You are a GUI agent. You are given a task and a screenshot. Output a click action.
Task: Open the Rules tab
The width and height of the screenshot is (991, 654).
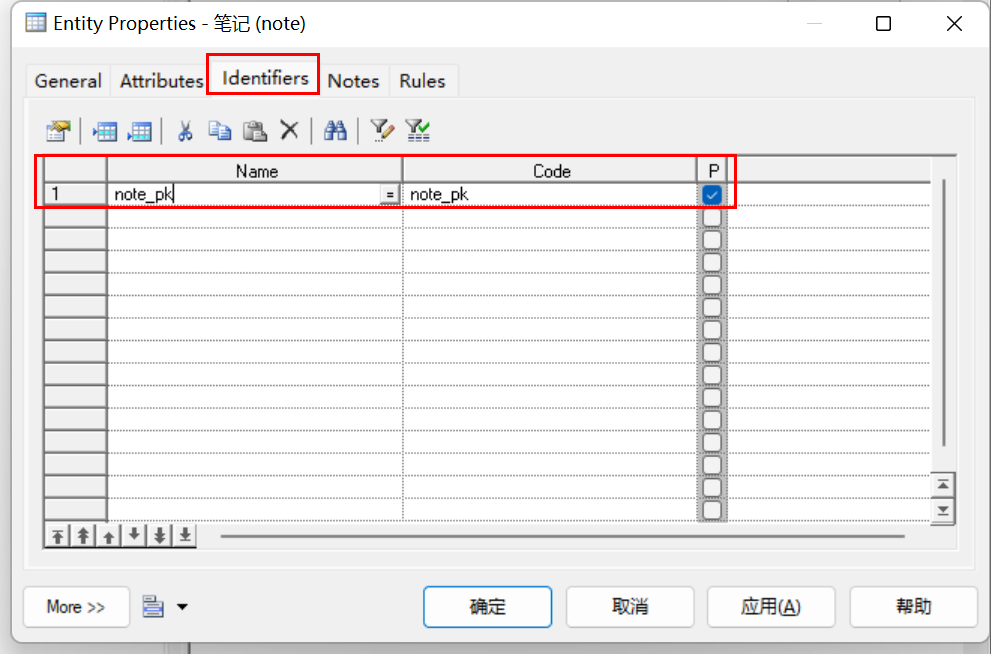[422, 80]
